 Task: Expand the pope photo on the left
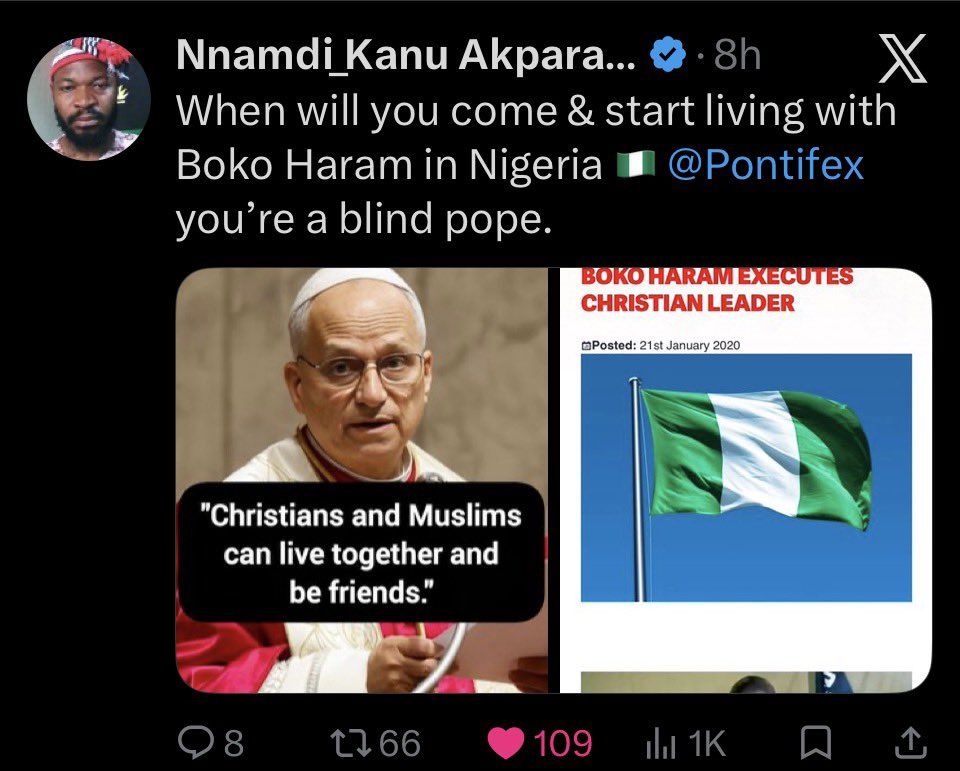[x=362, y=480]
